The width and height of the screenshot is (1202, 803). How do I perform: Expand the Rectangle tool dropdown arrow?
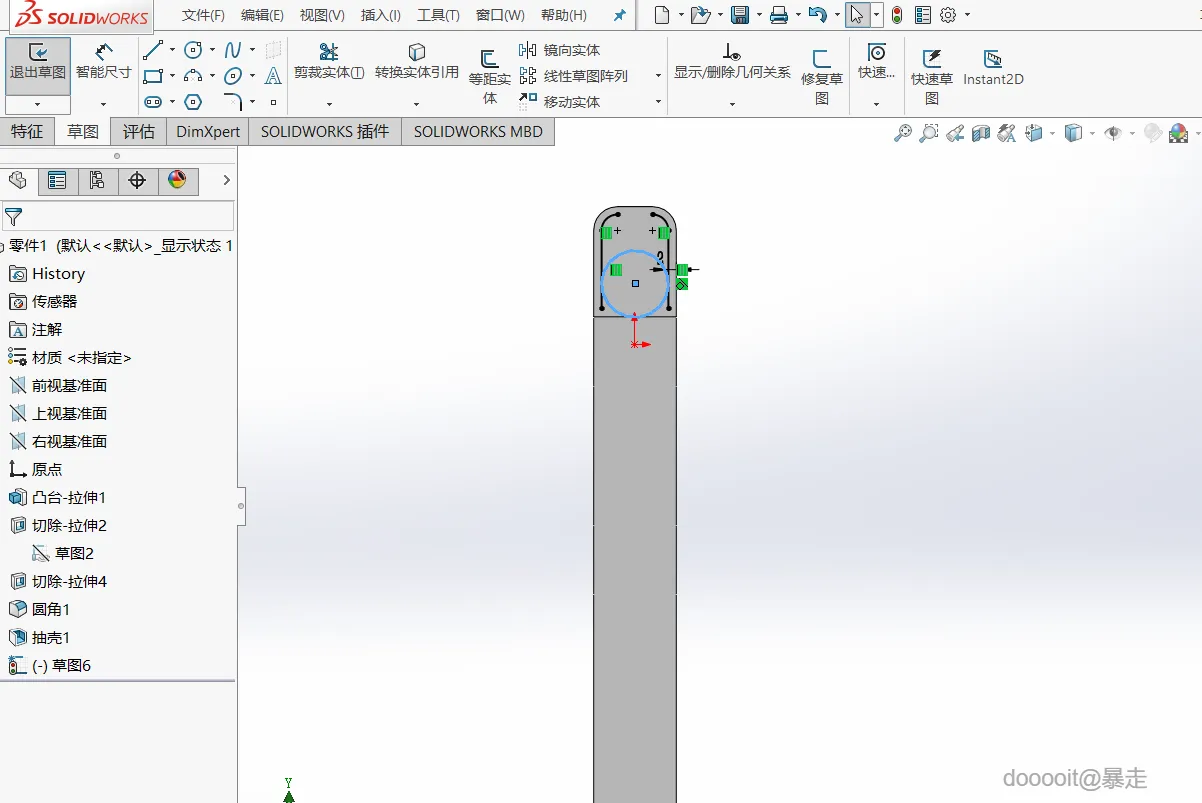[172, 76]
